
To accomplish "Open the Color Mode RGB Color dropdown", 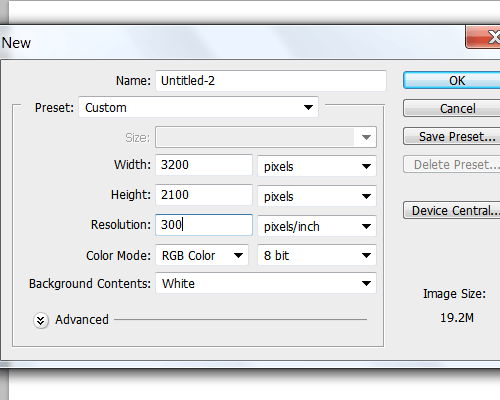I will point(202,255).
